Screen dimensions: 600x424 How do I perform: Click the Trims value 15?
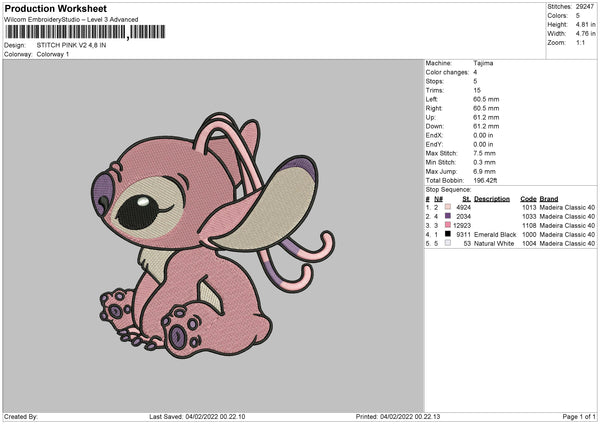point(477,90)
